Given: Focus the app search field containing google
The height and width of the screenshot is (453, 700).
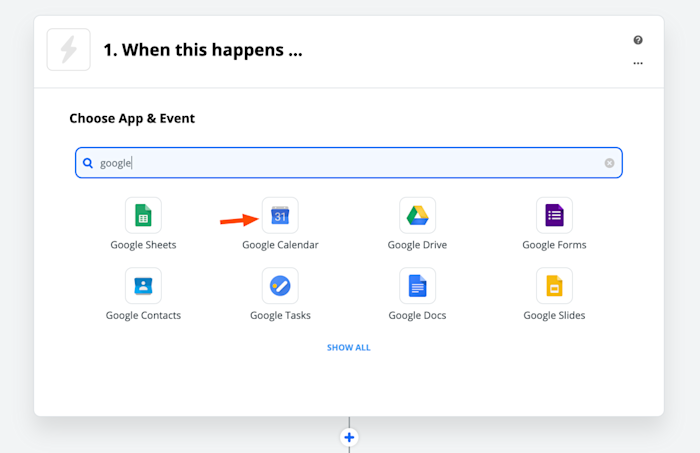Looking at the screenshot, I should [349, 163].
